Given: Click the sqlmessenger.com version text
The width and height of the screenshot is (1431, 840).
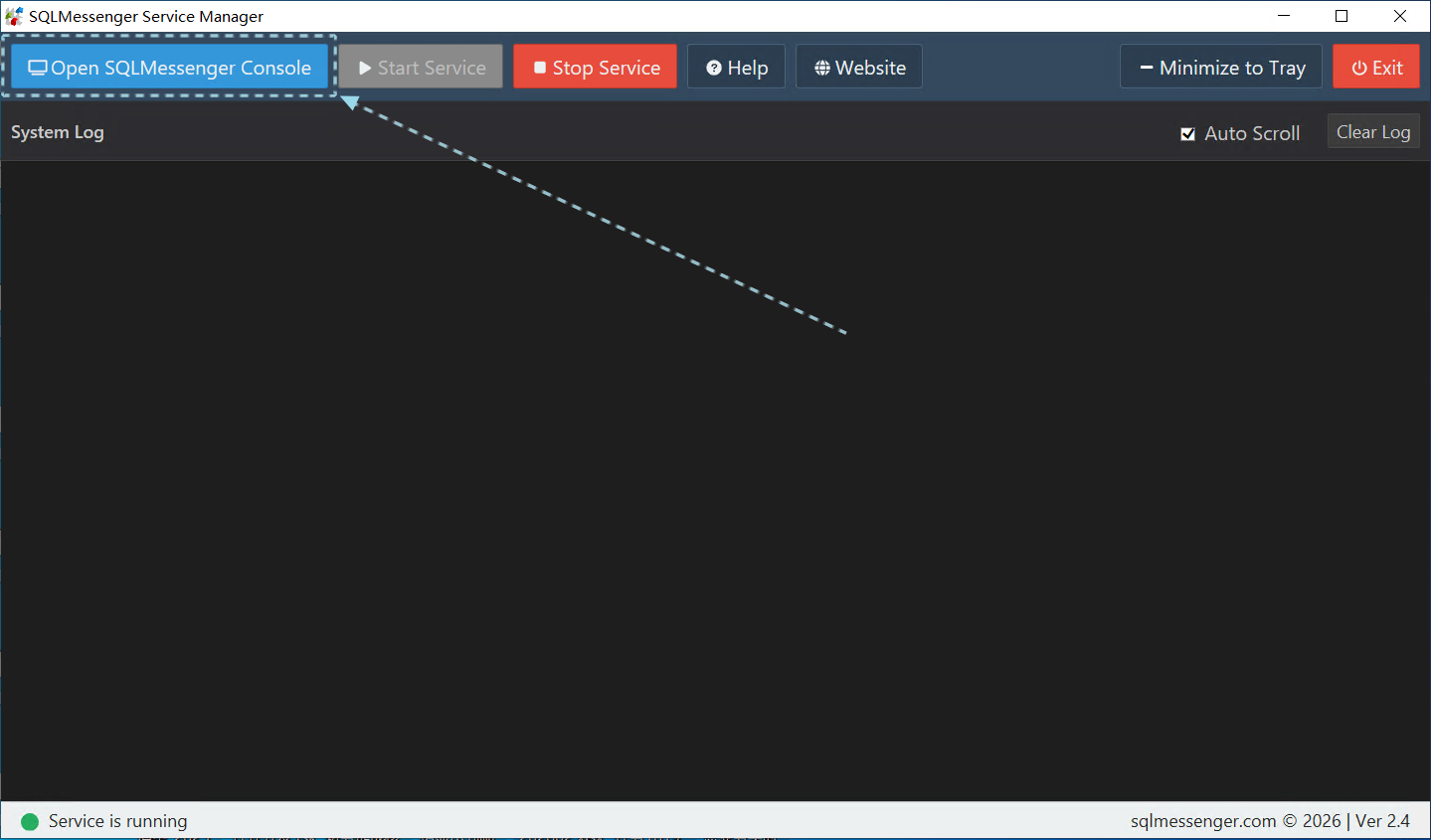Looking at the screenshot, I should click(1270, 821).
